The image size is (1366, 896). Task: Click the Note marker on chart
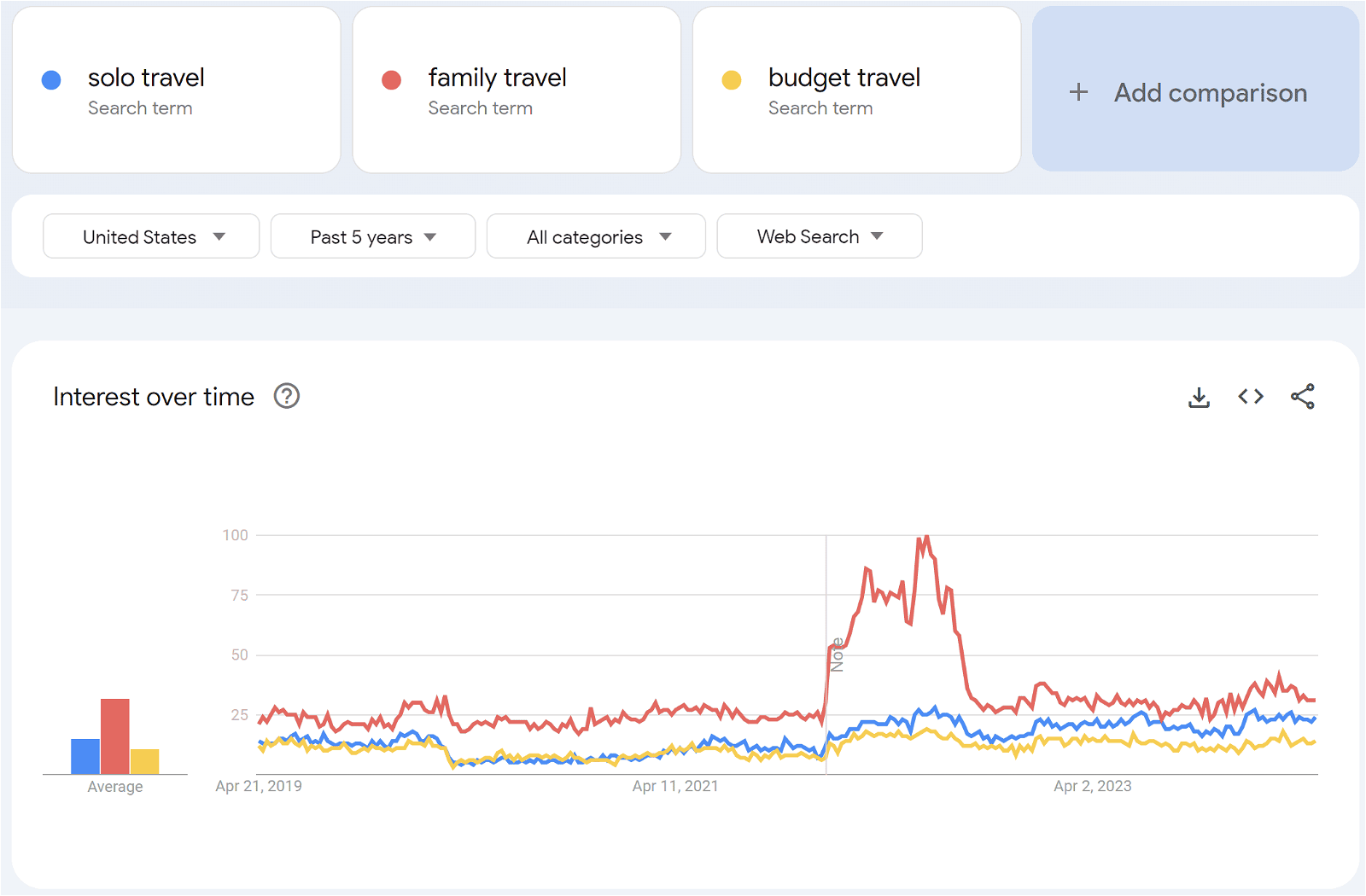point(837,655)
